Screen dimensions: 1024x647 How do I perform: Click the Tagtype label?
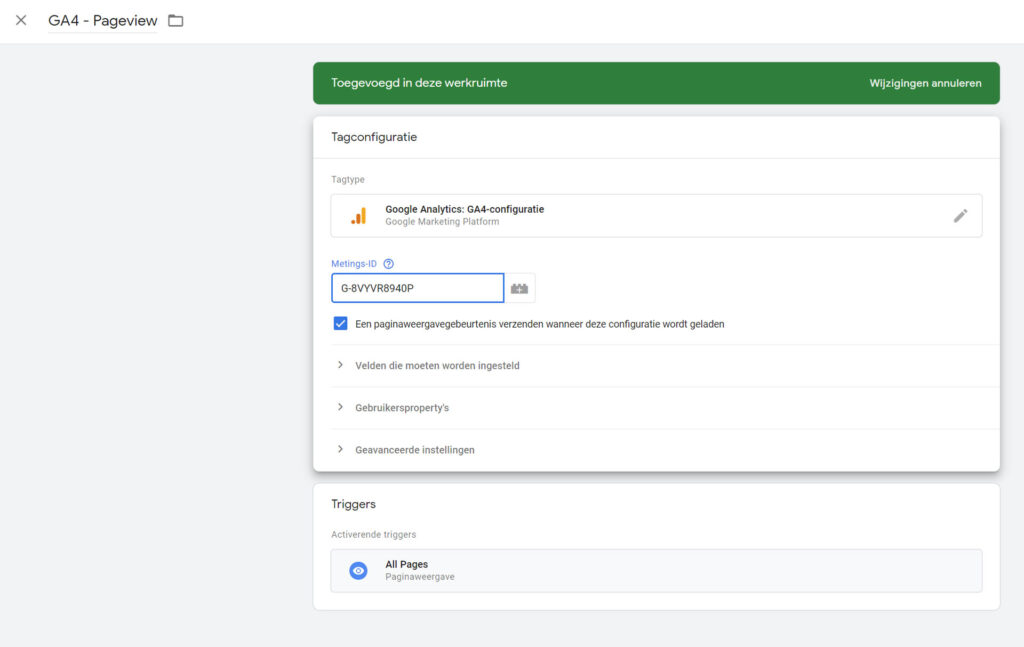coord(348,180)
